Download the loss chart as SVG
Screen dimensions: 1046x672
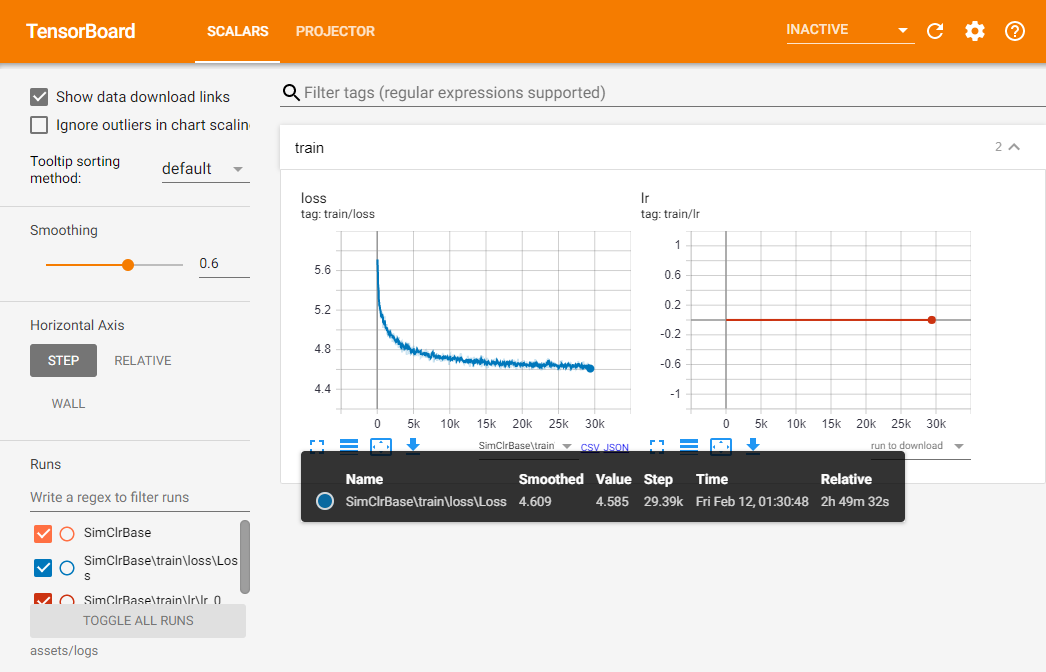click(413, 446)
